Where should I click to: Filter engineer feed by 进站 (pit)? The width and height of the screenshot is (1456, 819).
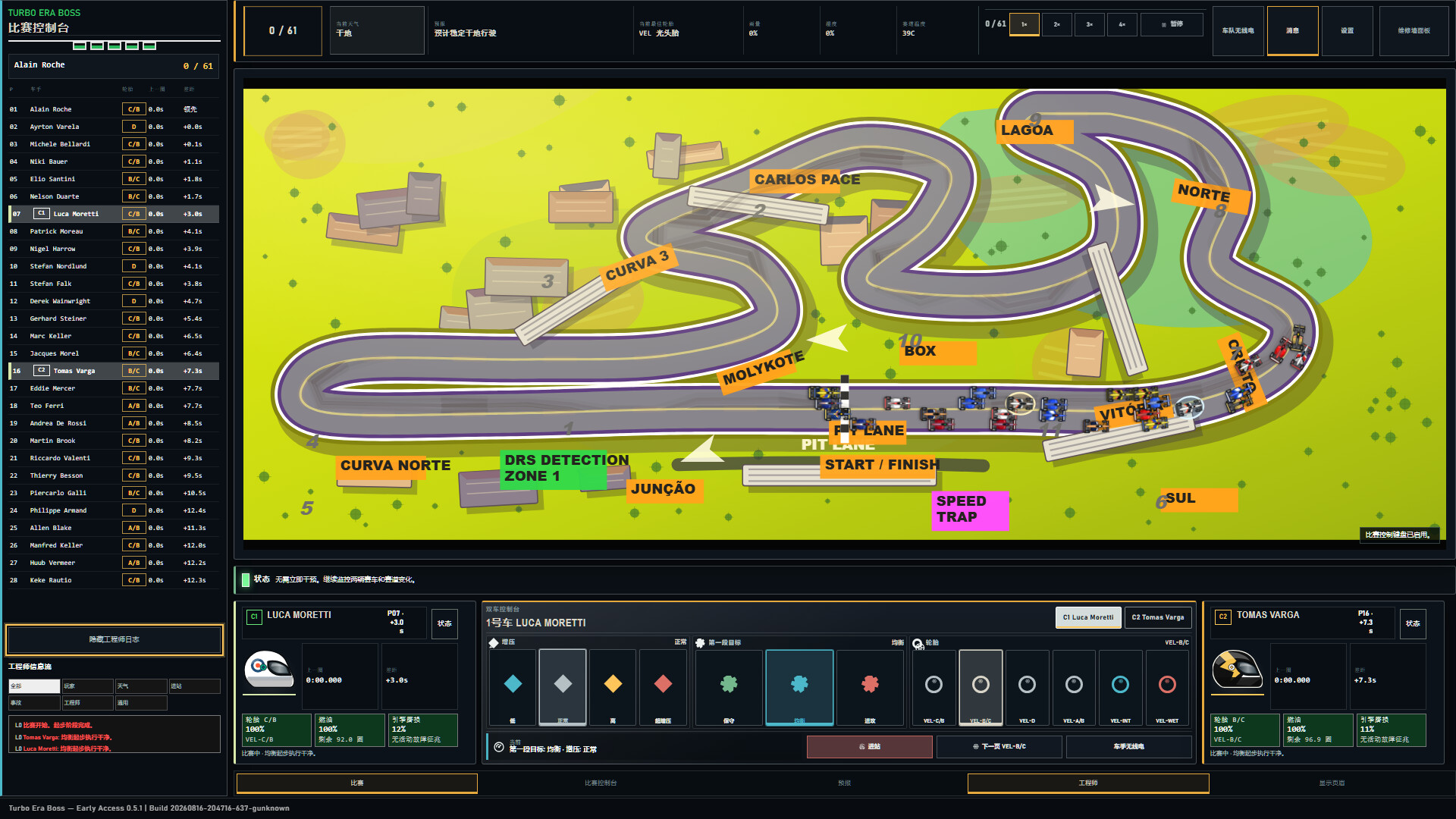tap(195, 686)
